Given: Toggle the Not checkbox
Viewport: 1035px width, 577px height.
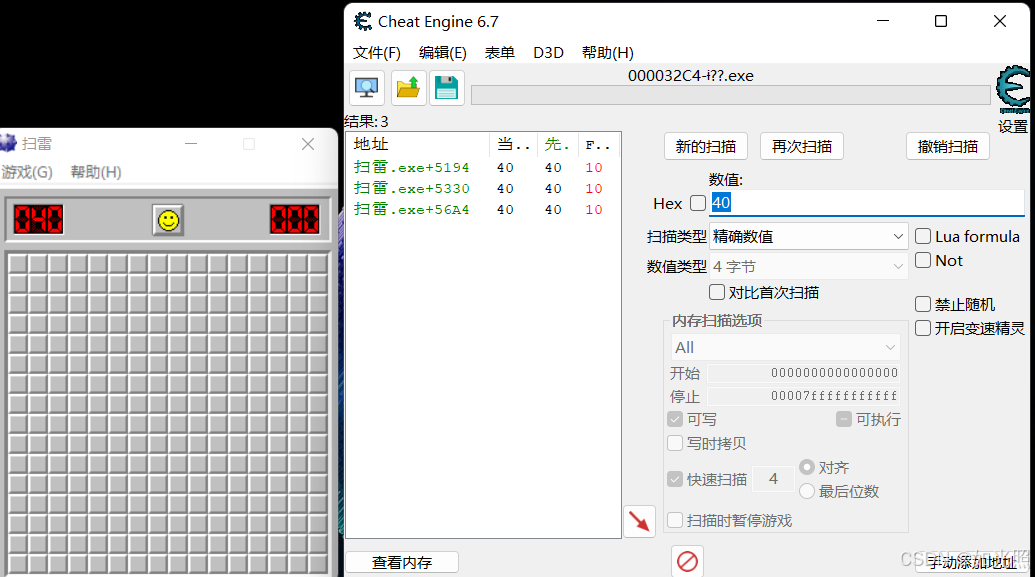Looking at the screenshot, I should [x=923, y=260].
